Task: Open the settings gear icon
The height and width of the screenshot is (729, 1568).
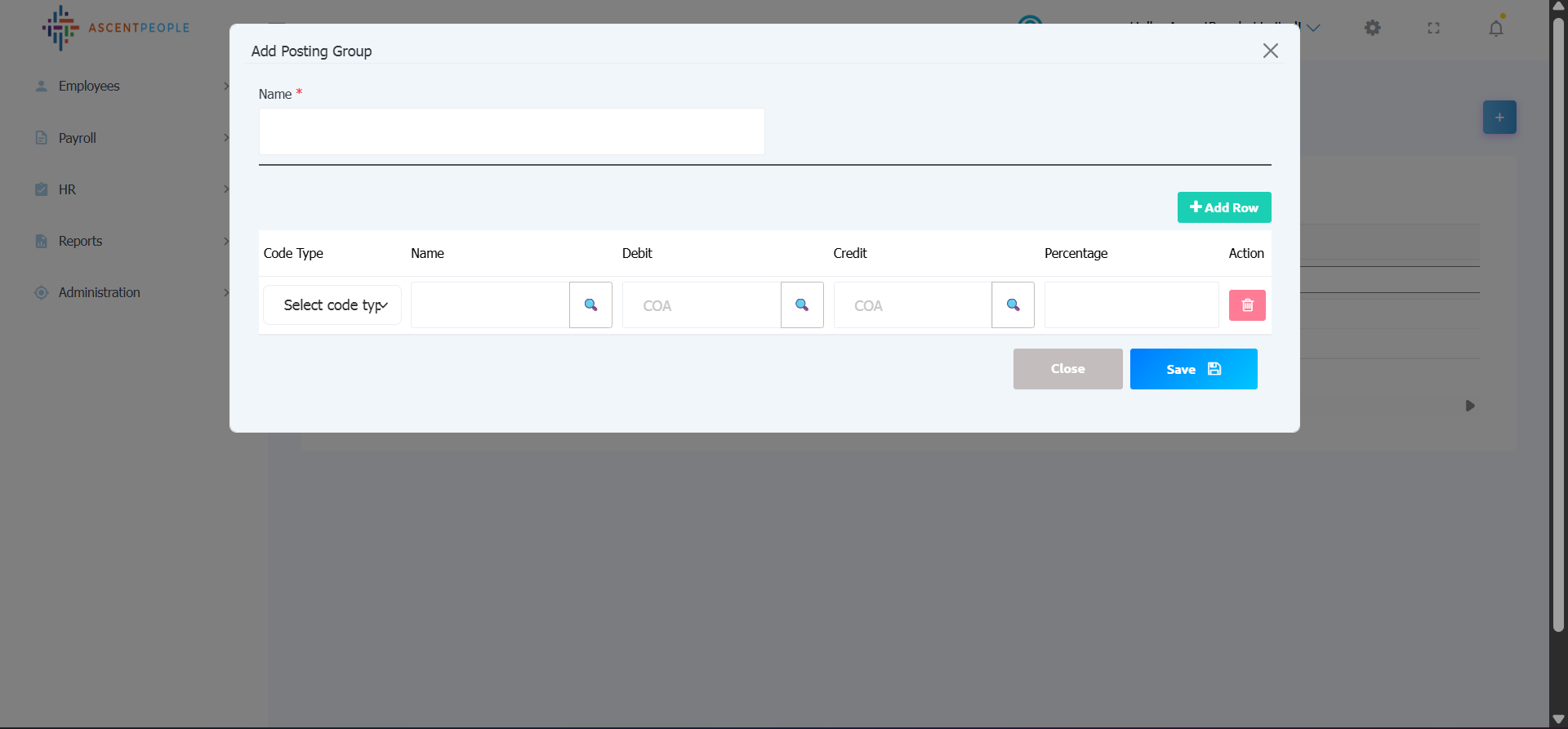Action: (1373, 28)
